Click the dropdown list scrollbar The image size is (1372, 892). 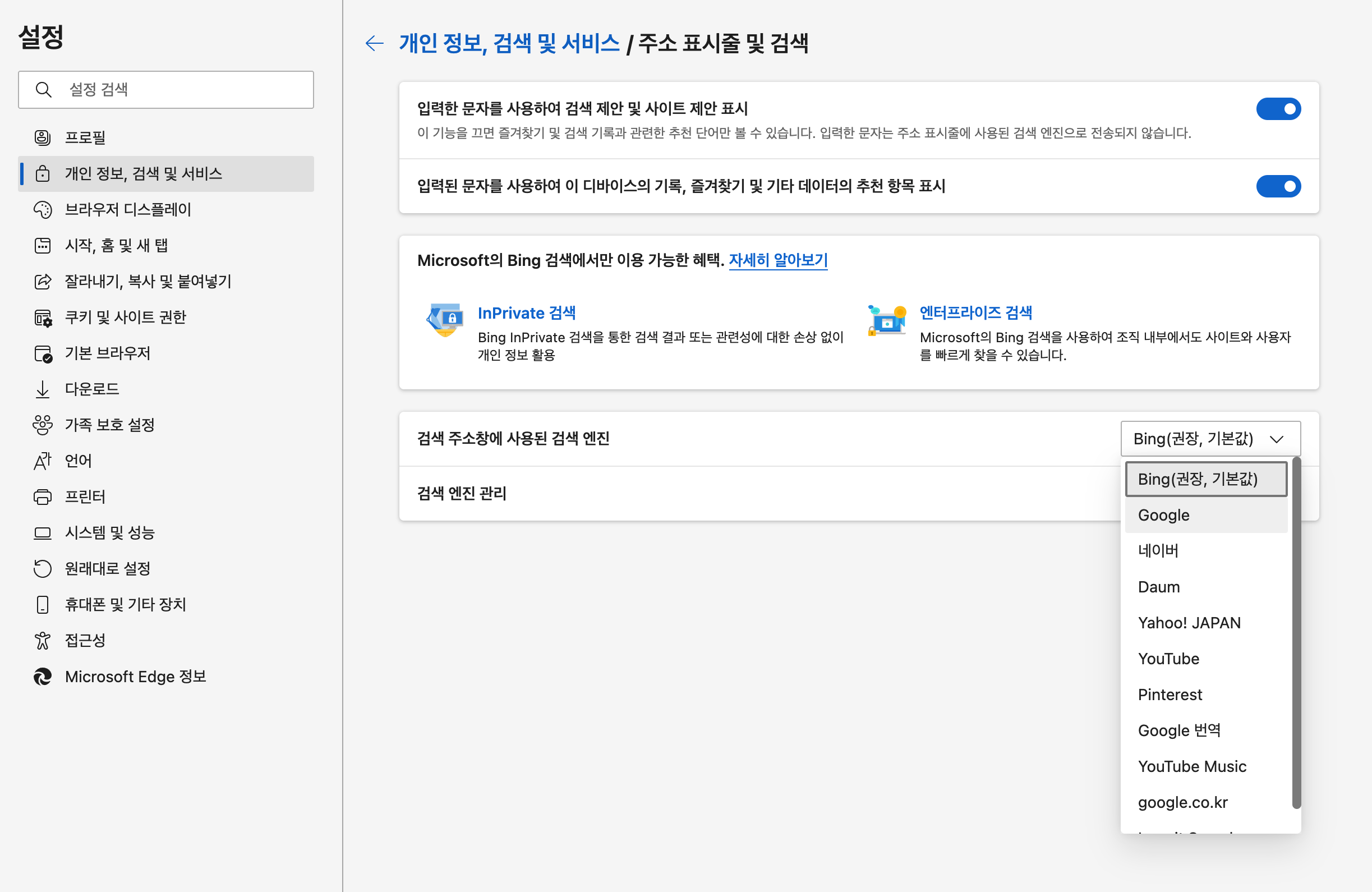1296,634
